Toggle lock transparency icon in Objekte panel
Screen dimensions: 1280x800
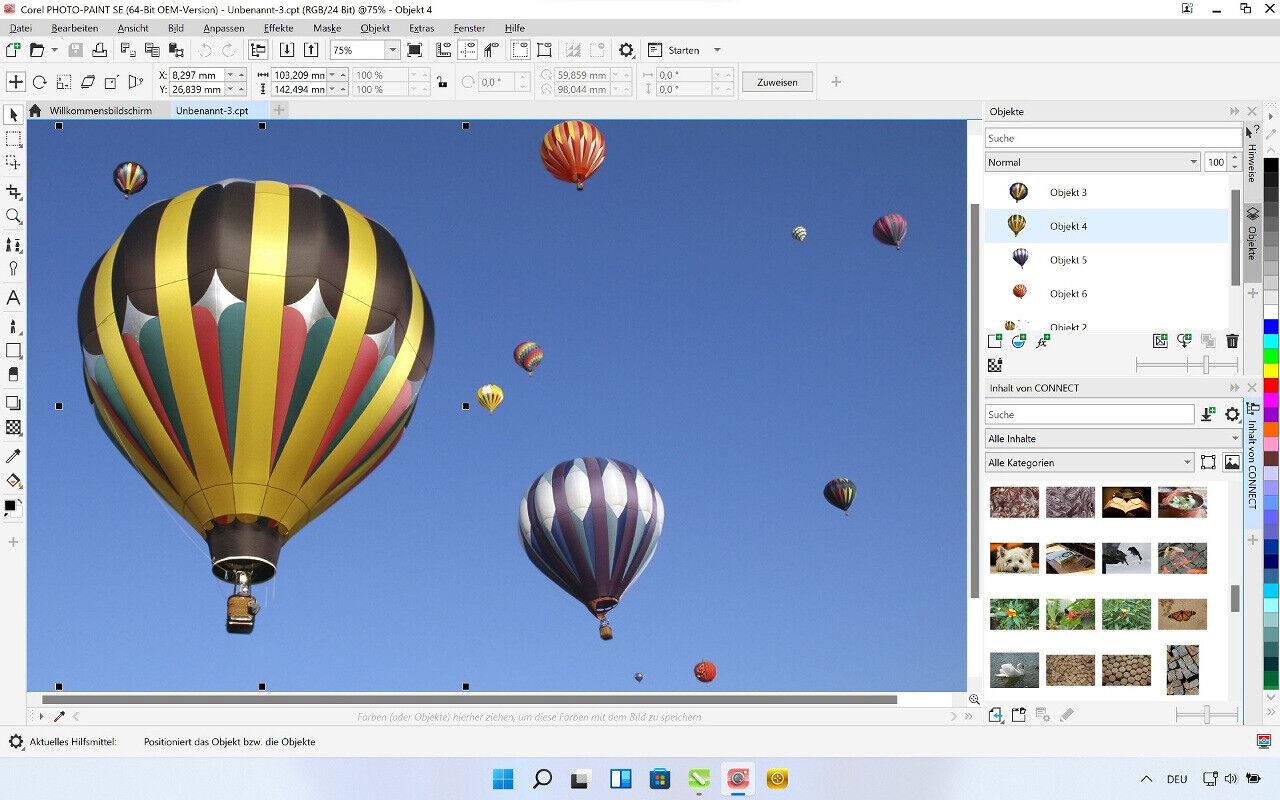pyautogui.click(x=995, y=365)
